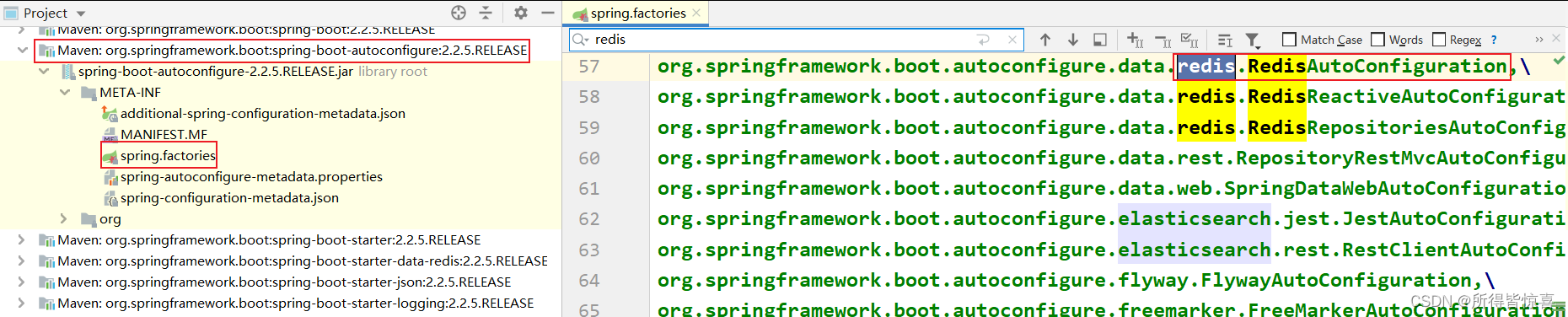1568x317 pixels.
Task: Expand the org folder
Action: pyautogui.click(x=64, y=219)
